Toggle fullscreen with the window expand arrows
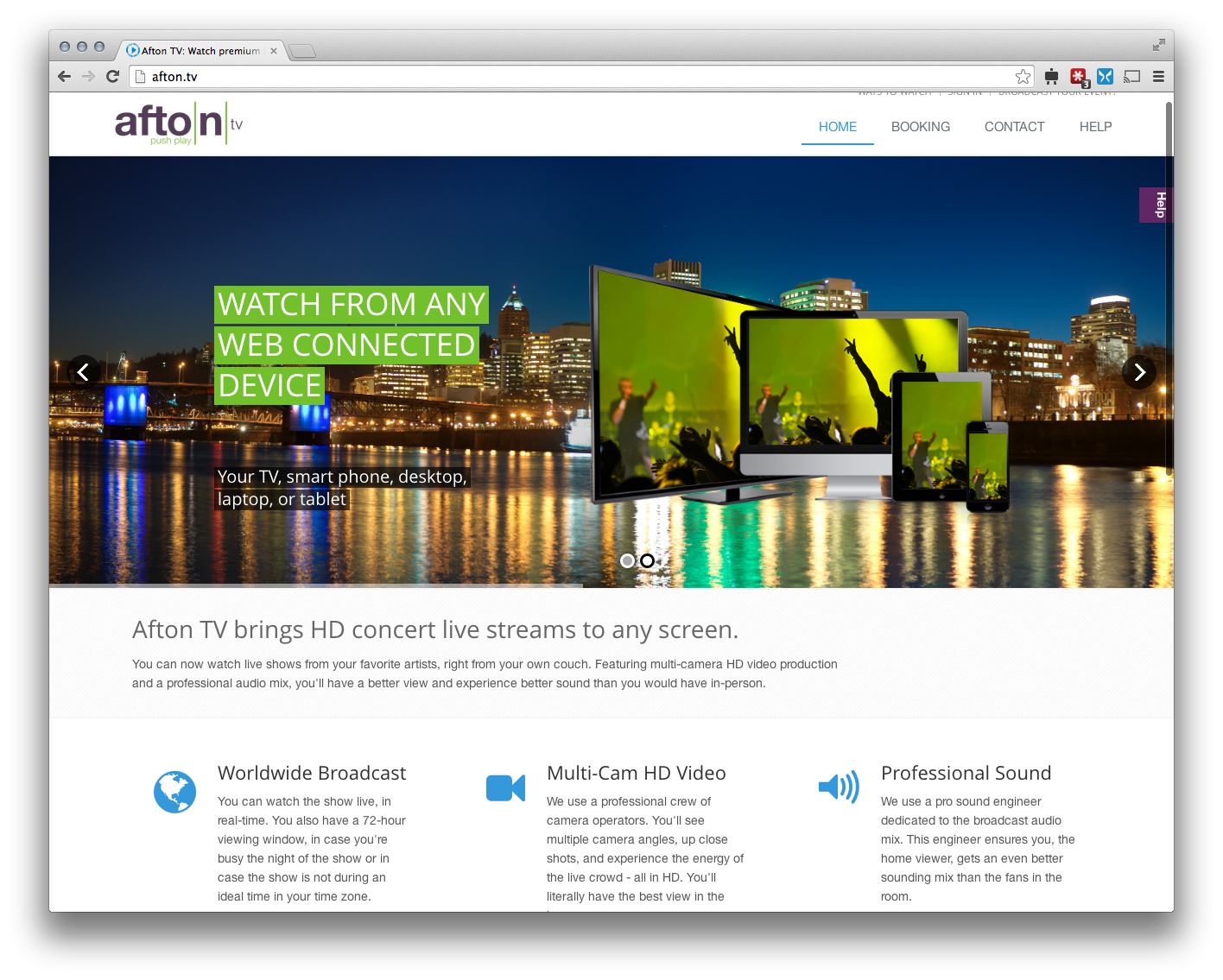Screen dimensions: 1223x980 (x=1158, y=45)
